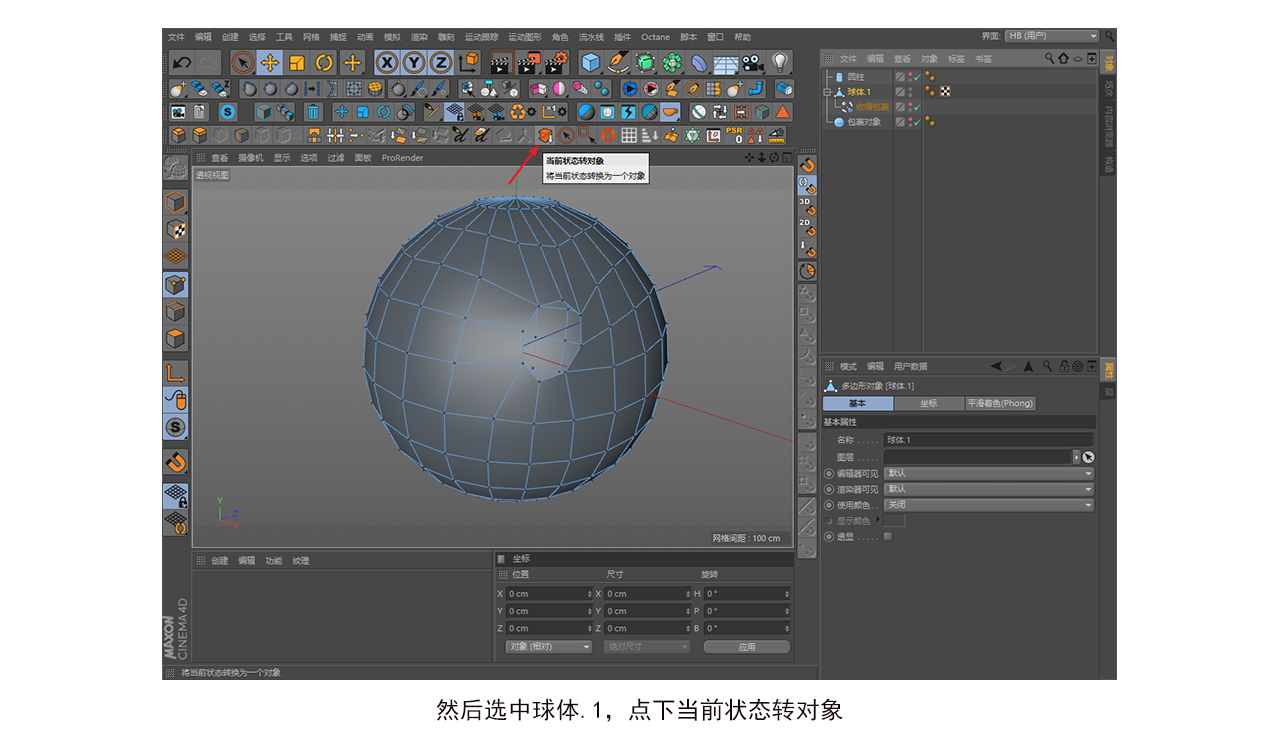Toggle green checkmark for 包裹对象
Screen dimensions: 1280x750
point(917,122)
